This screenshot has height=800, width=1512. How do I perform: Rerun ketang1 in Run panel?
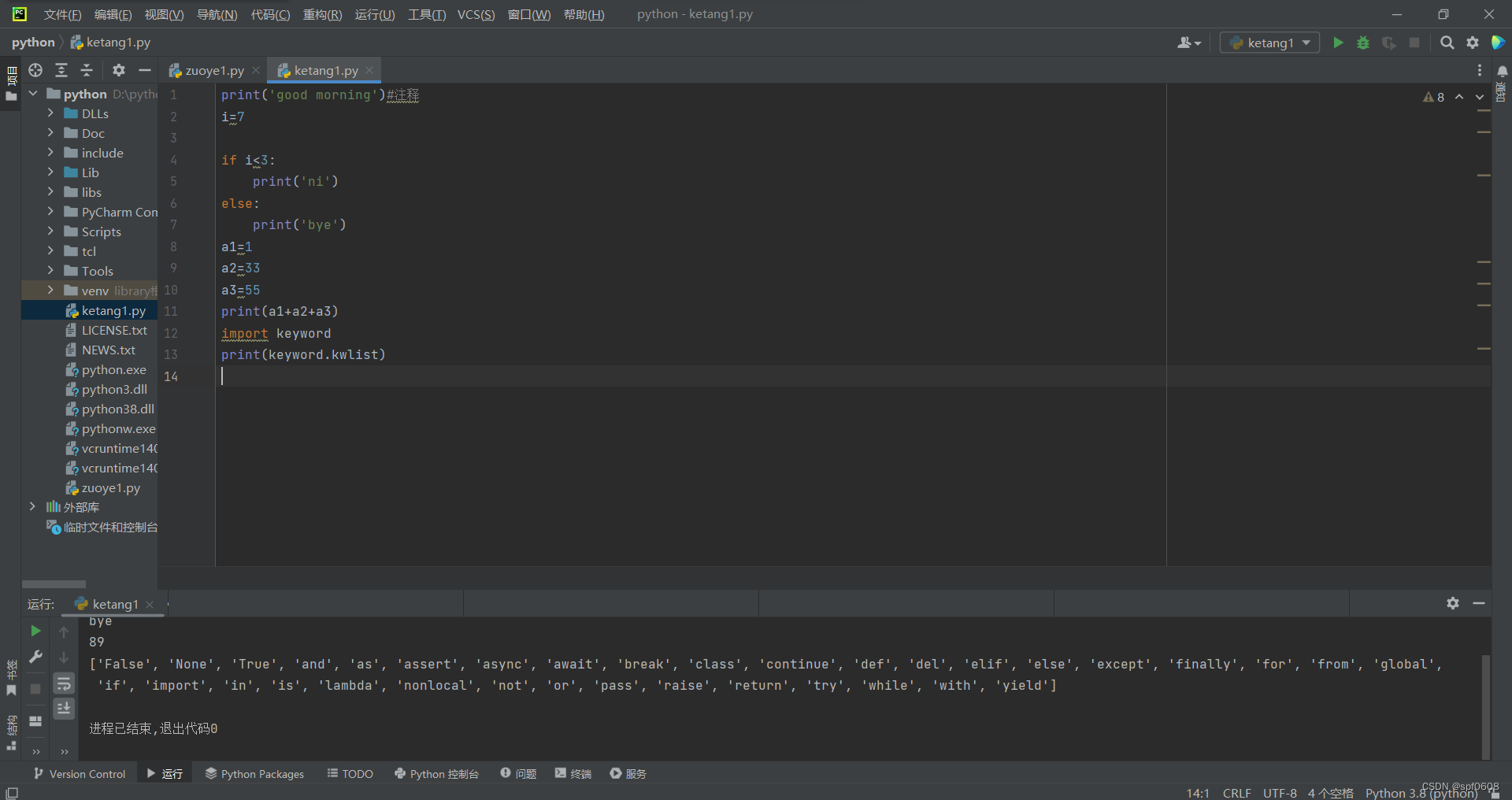35,631
